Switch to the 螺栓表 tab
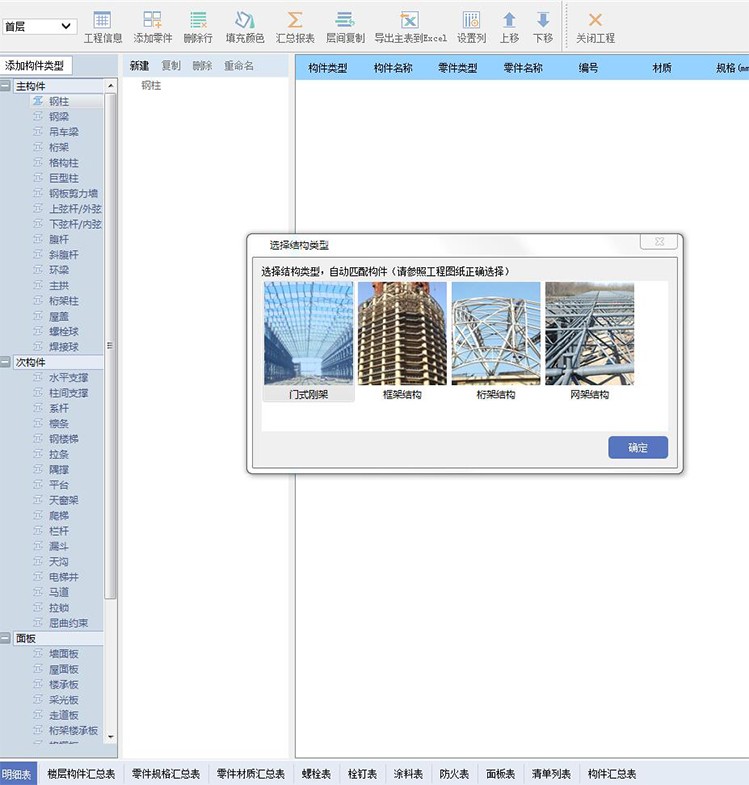The image size is (749, 785). coord(316,774)
